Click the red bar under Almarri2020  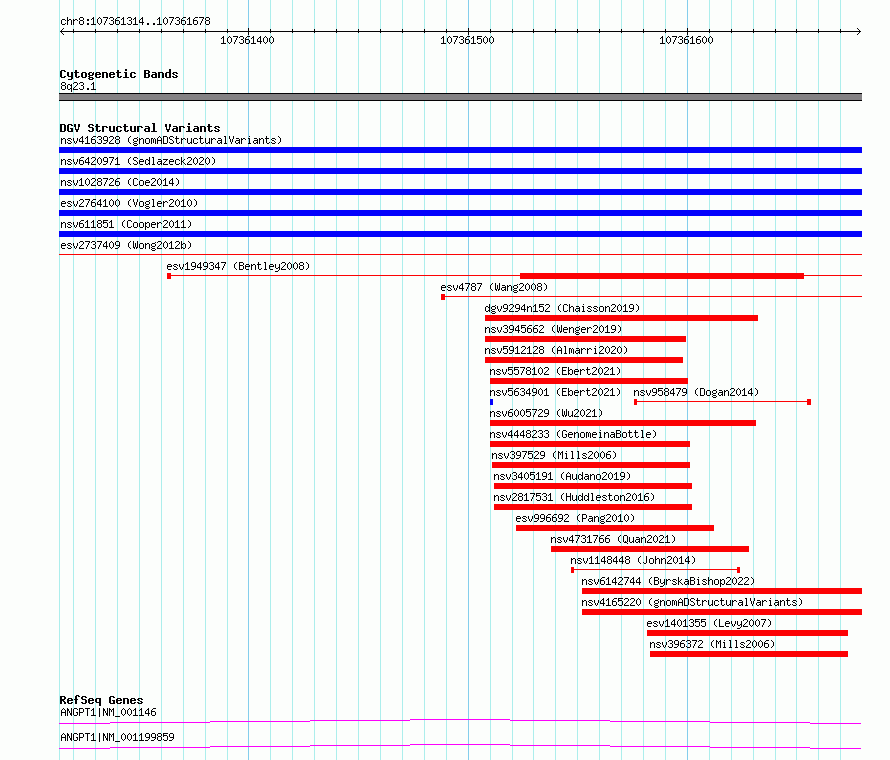(584, 360)
